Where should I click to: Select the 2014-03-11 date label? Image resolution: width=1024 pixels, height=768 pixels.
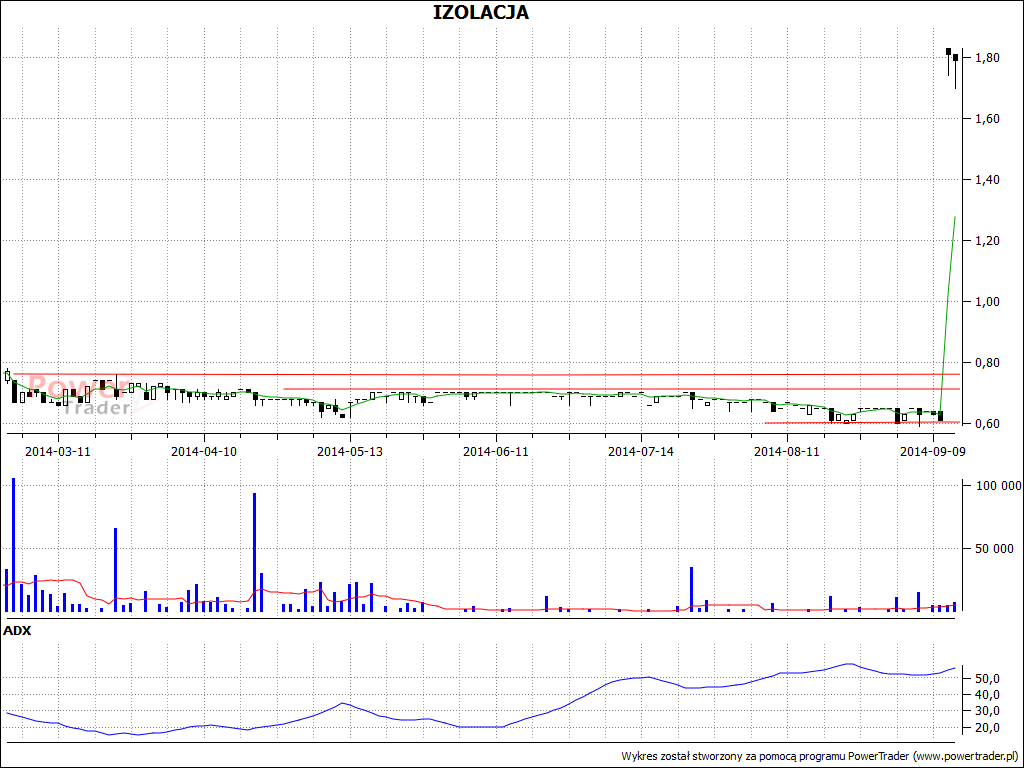click(57, 451)
